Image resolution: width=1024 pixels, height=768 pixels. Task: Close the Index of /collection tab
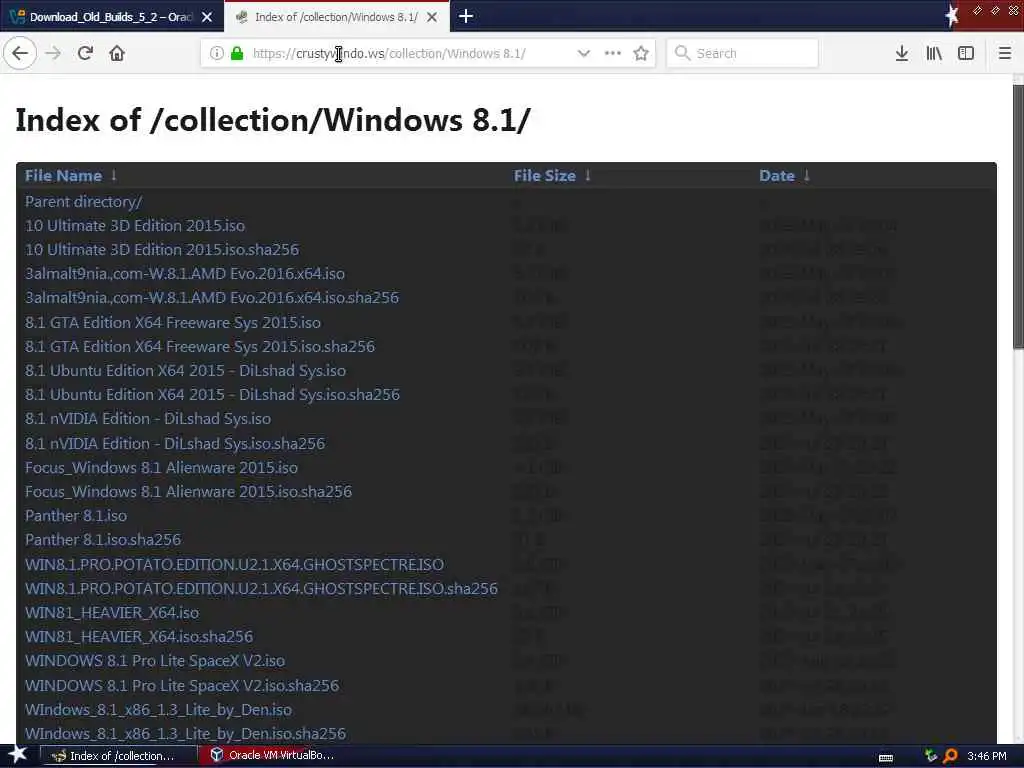point(432,17)
